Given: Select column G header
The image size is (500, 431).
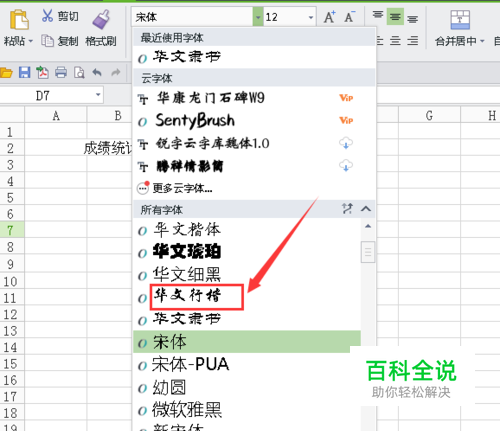Looking at the screenshot, I should tap(429, 116).
